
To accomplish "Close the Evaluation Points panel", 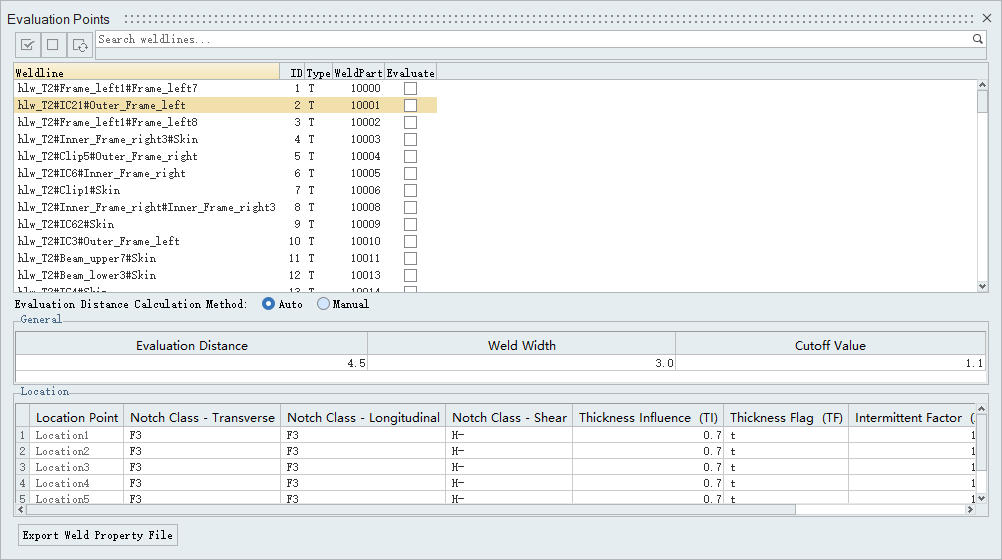I will [987, 19].
